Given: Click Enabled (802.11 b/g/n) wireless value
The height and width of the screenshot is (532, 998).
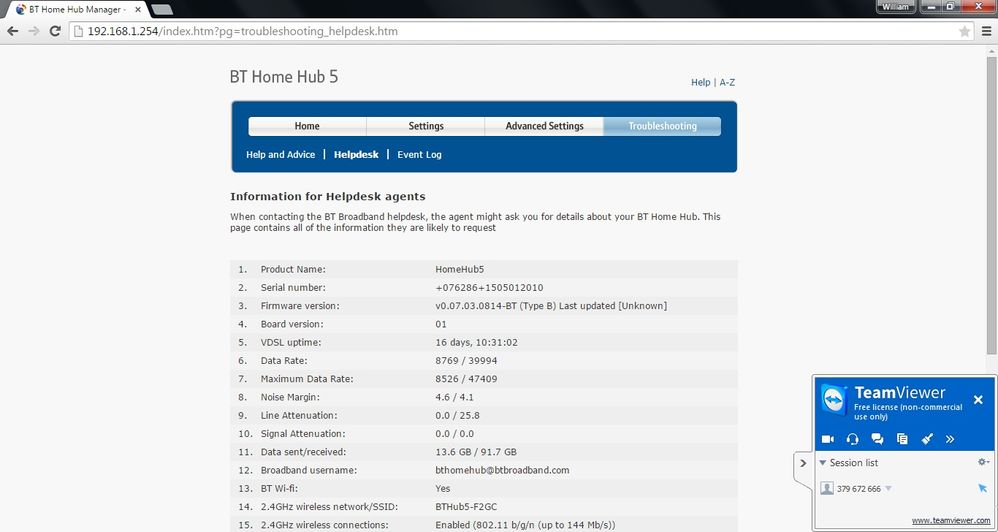Looking at the screenshot, I should (x=525, y=525).
